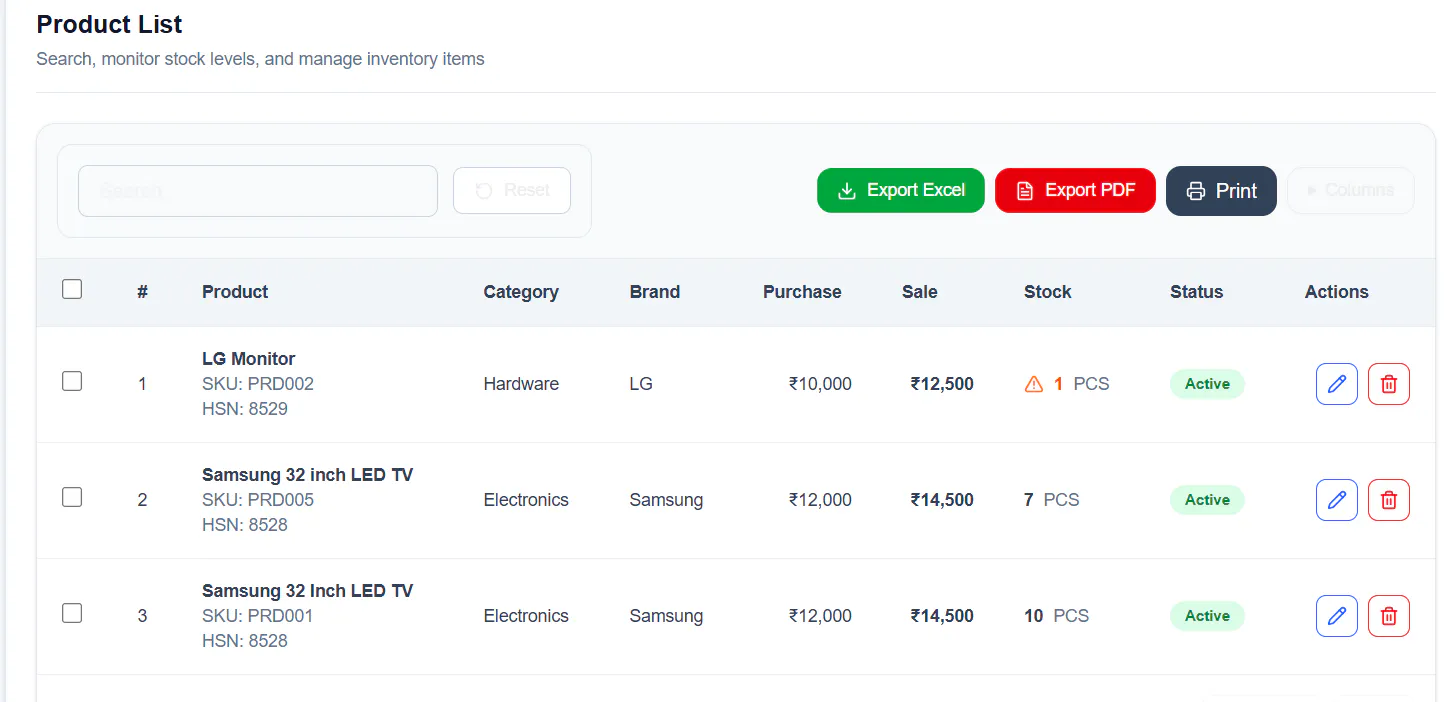This screenshot has width=1455, height=702.
Task: Click Samsung 32 Inch LED TV name in row 3
Action: (307, 591)
